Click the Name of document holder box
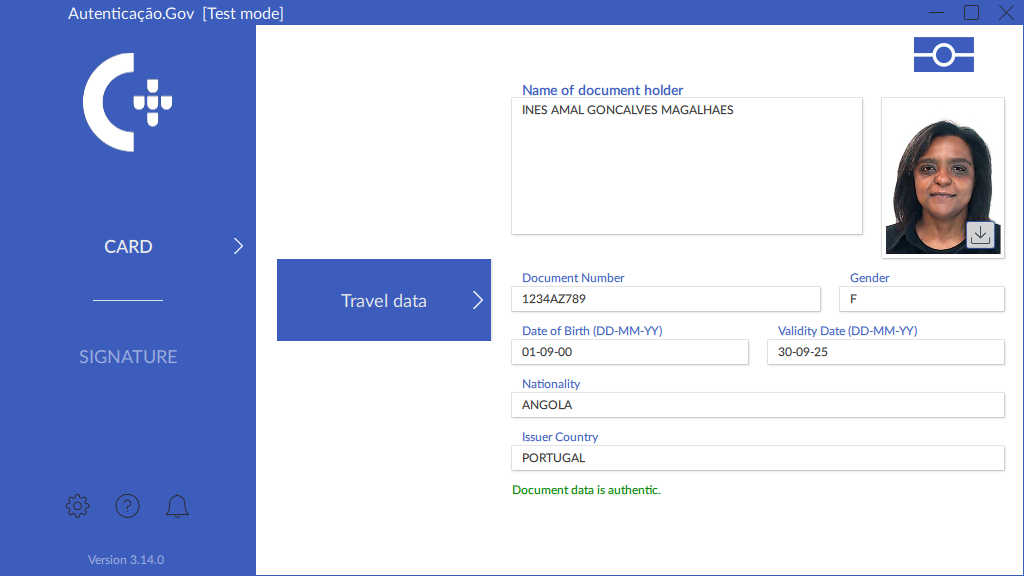This screenshot has width=1024, height=576. pos(686,166)
